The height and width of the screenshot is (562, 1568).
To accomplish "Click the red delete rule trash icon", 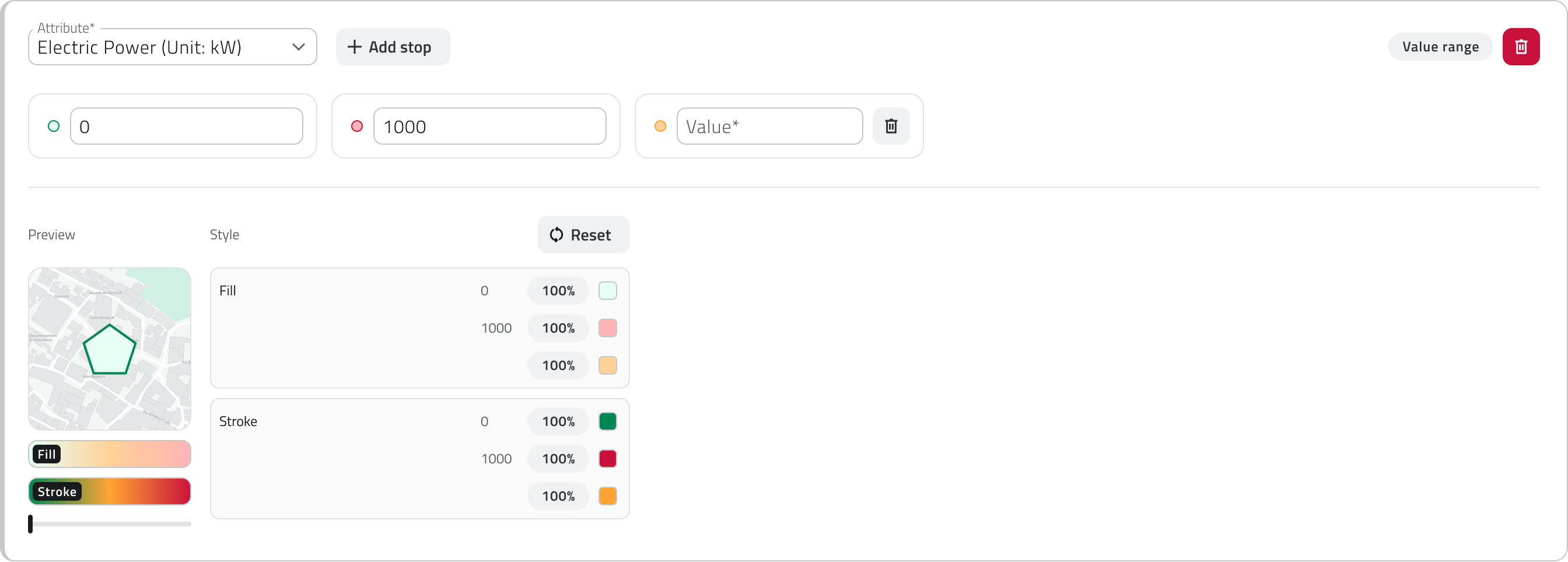I will [1521, 47].
